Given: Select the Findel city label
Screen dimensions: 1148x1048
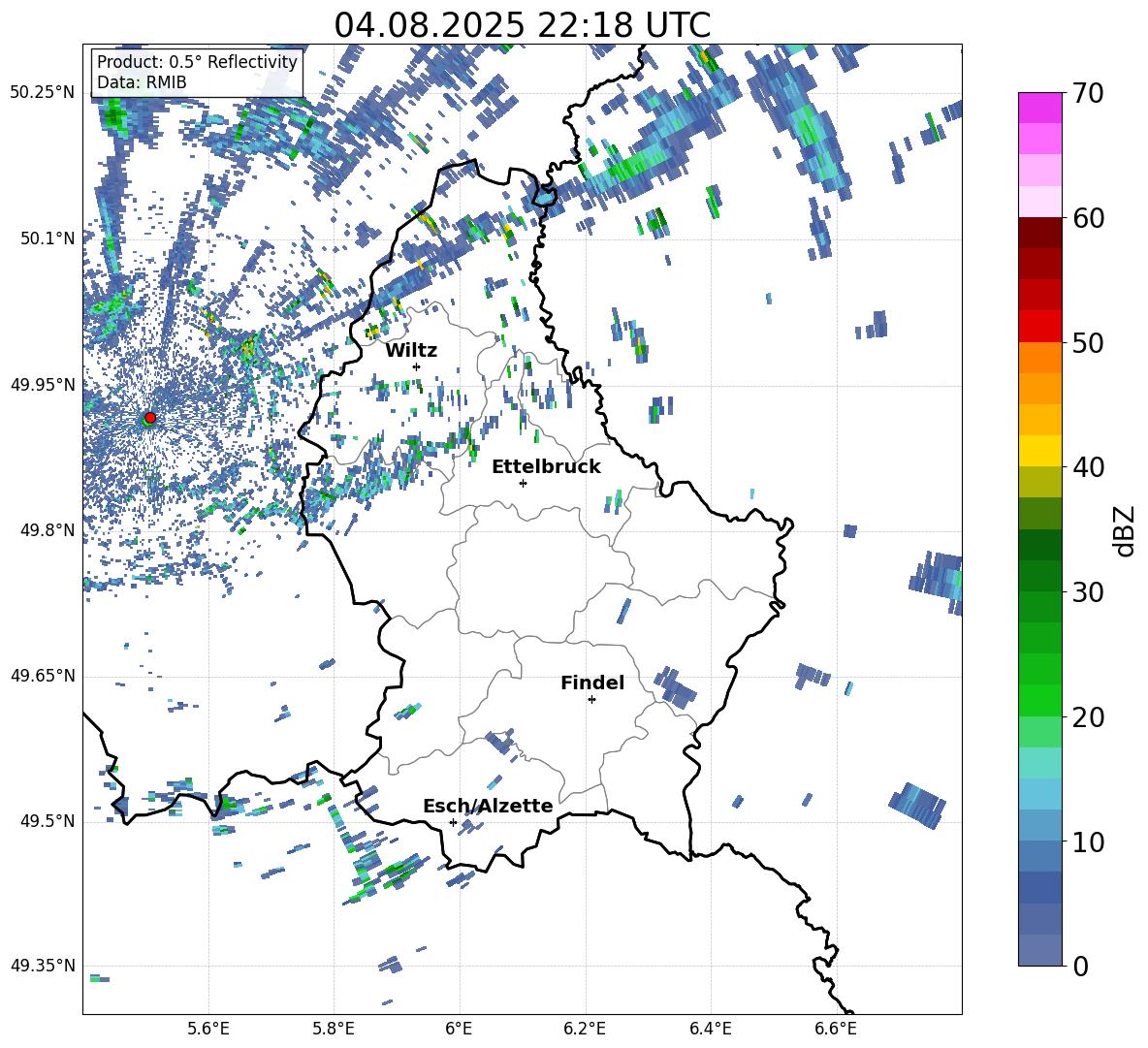Looking at the screenshot, I should pos(592,683).
